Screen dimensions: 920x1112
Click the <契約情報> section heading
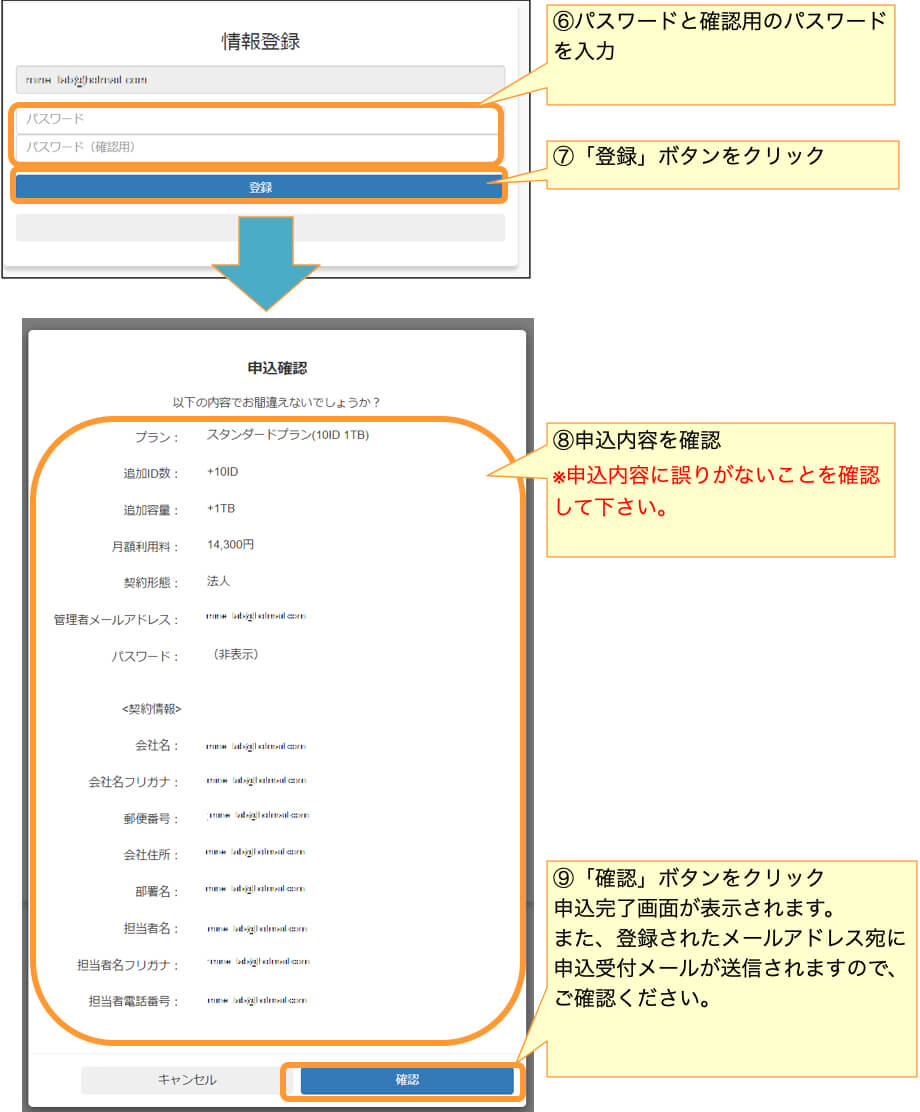(152, 708)
